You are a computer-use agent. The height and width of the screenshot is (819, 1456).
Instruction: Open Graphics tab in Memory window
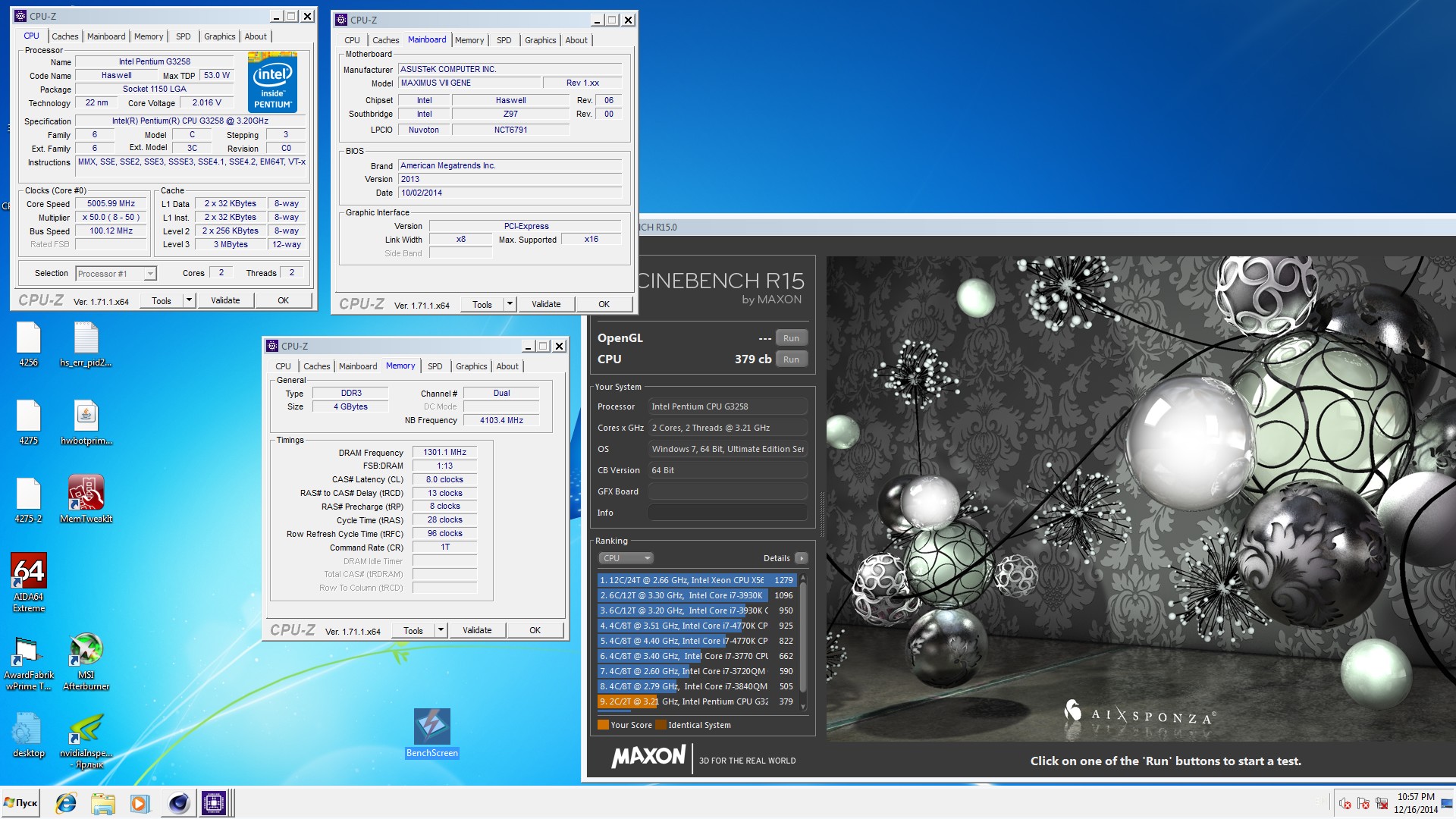coord(471,366)
